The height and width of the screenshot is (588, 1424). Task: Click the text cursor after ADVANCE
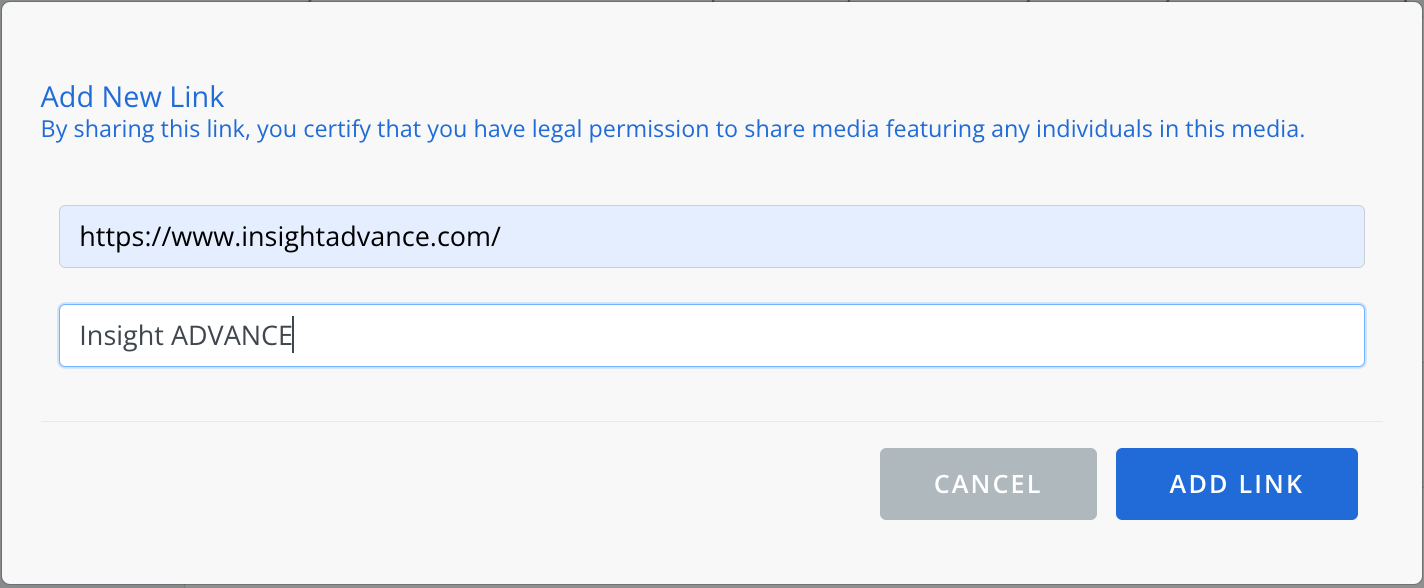(293, 336)
